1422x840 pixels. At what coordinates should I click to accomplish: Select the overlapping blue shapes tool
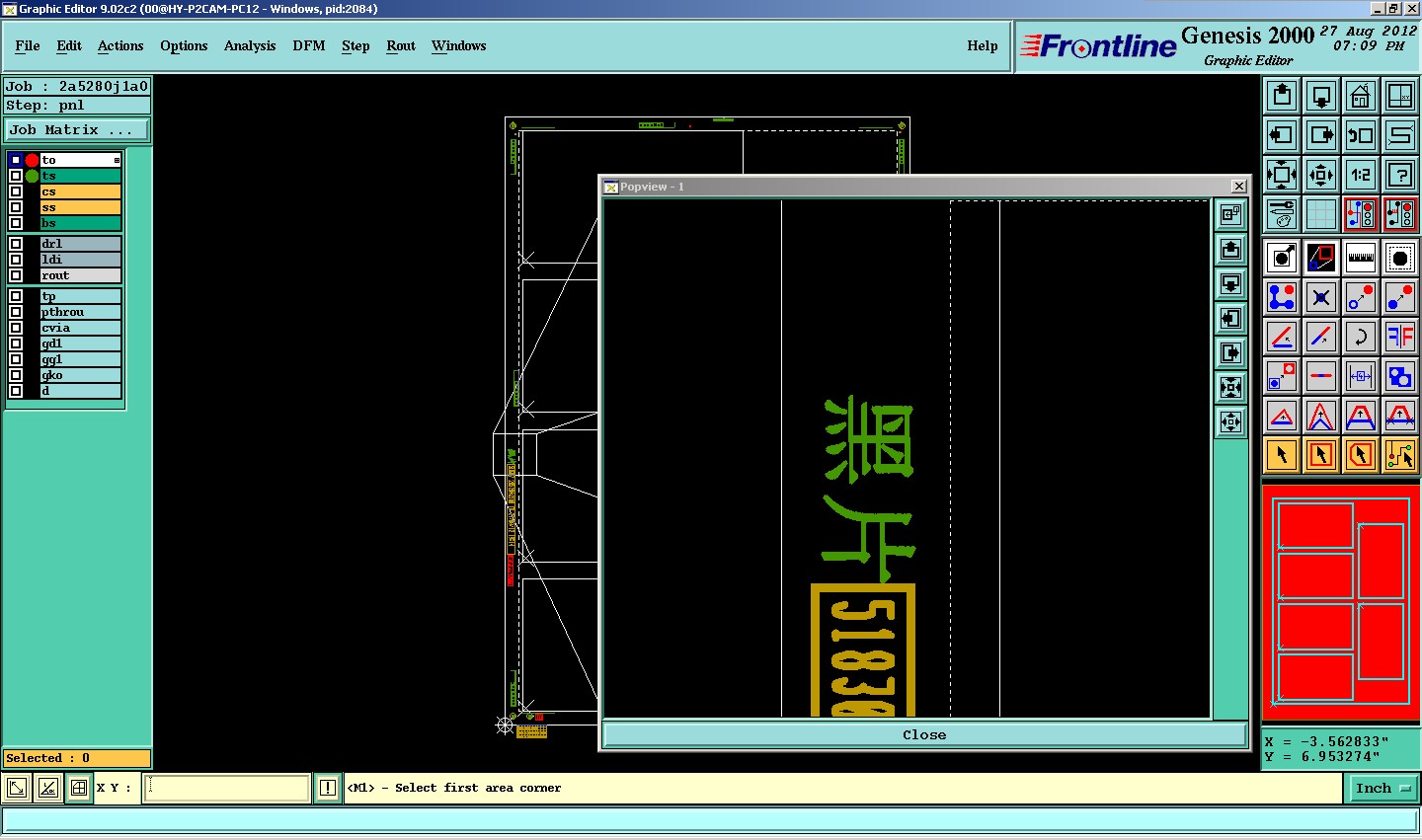pos(1400,376)
